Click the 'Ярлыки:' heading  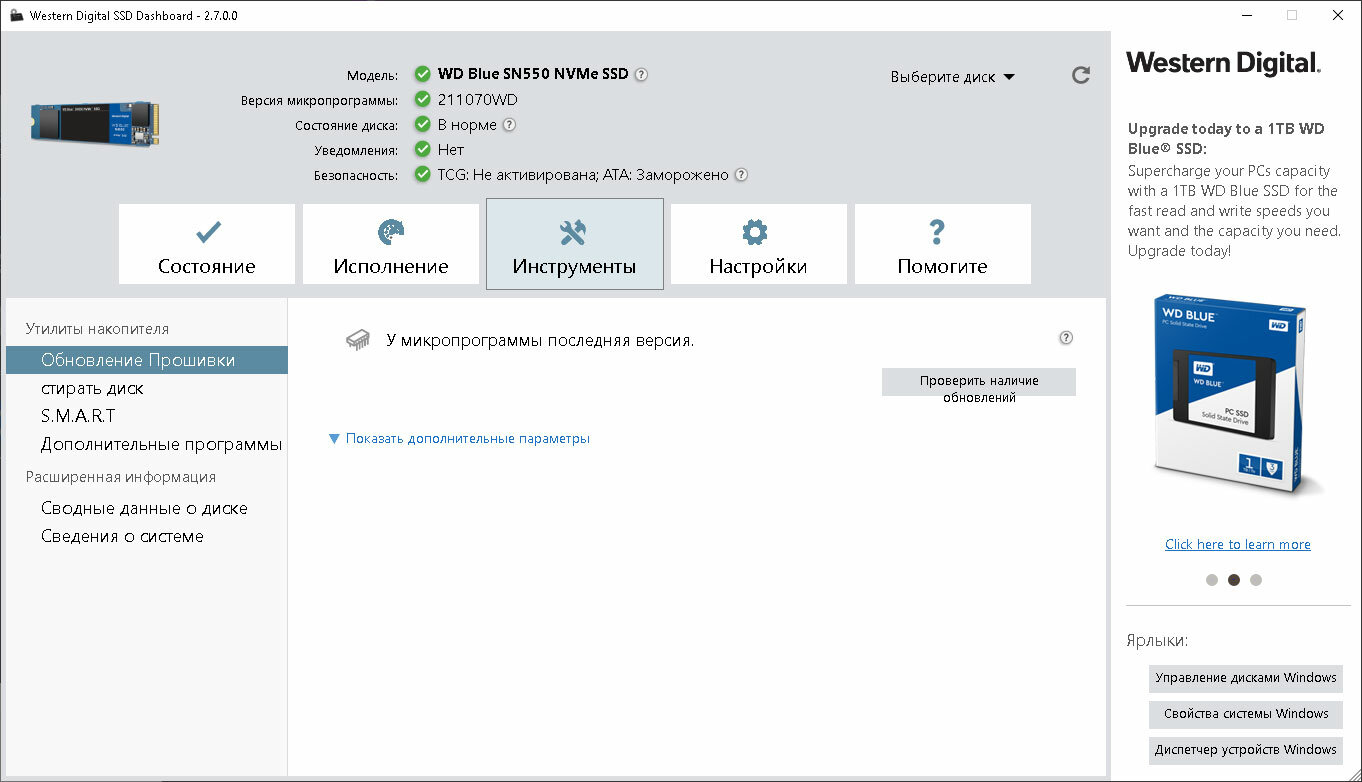coord(1157,641)
